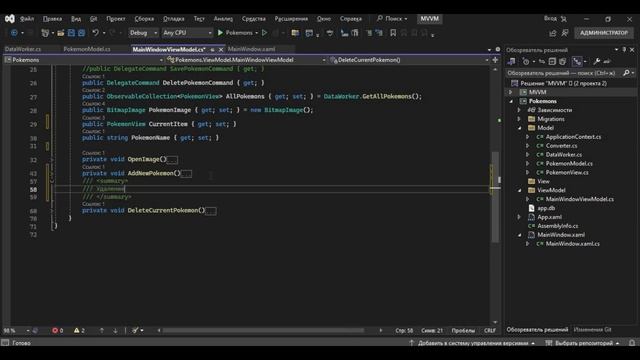Image resolution: width=640 pixels, height=360 pixels.
Task: Click Solution Explorer preview selected items icon
Action: (607, 62)
